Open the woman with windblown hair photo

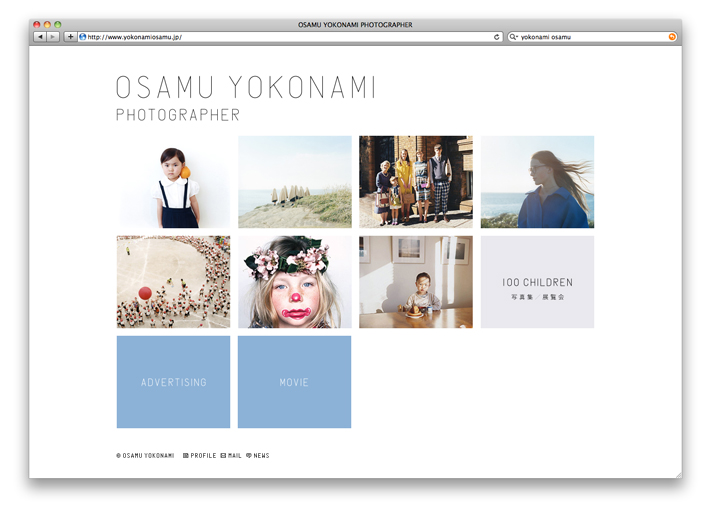click(x=537, y=182)
